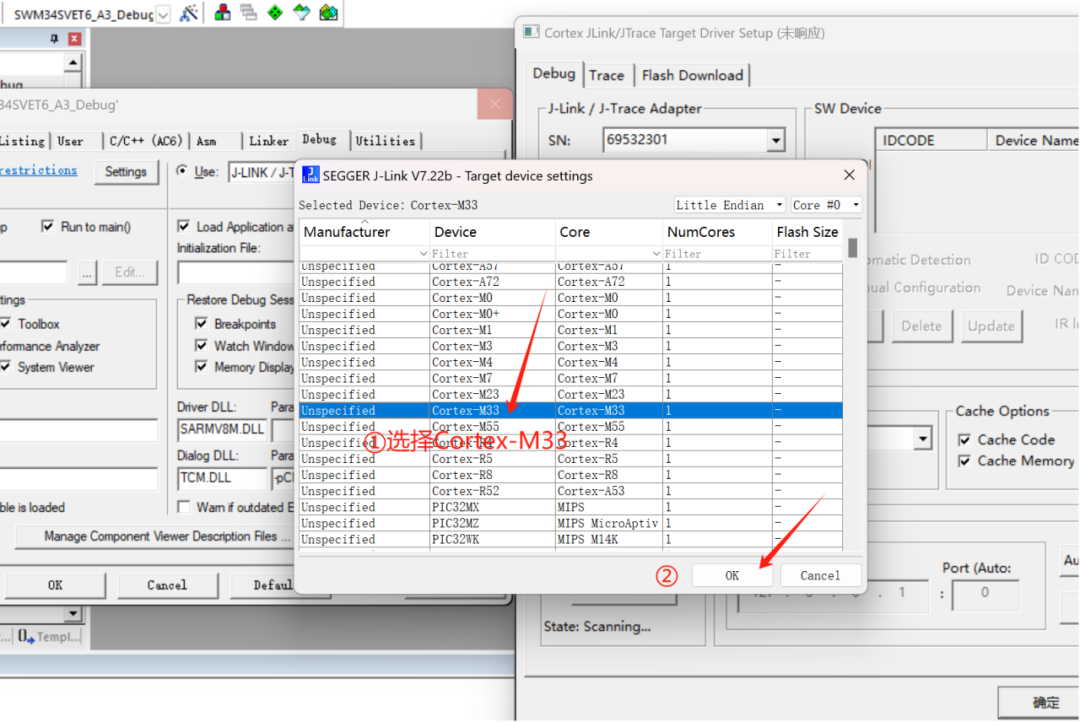1080x722 pixels.
Task: Open Core #0 dropdown
Action: click(x=825, y=205)
